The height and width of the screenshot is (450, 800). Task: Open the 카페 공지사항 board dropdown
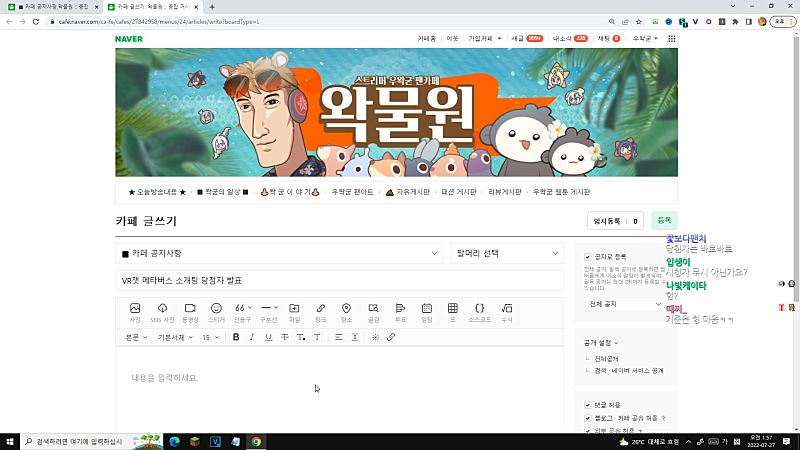pos(279,254)
